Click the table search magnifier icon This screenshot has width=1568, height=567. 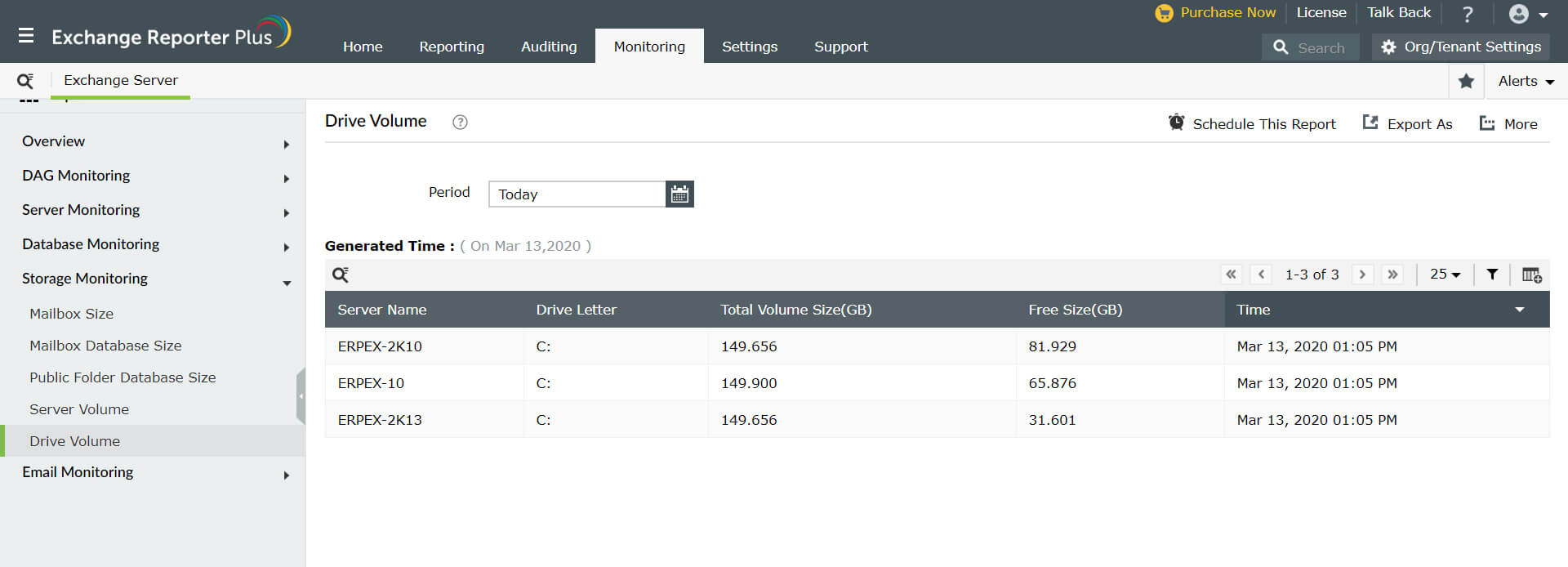tap(341, 275)
